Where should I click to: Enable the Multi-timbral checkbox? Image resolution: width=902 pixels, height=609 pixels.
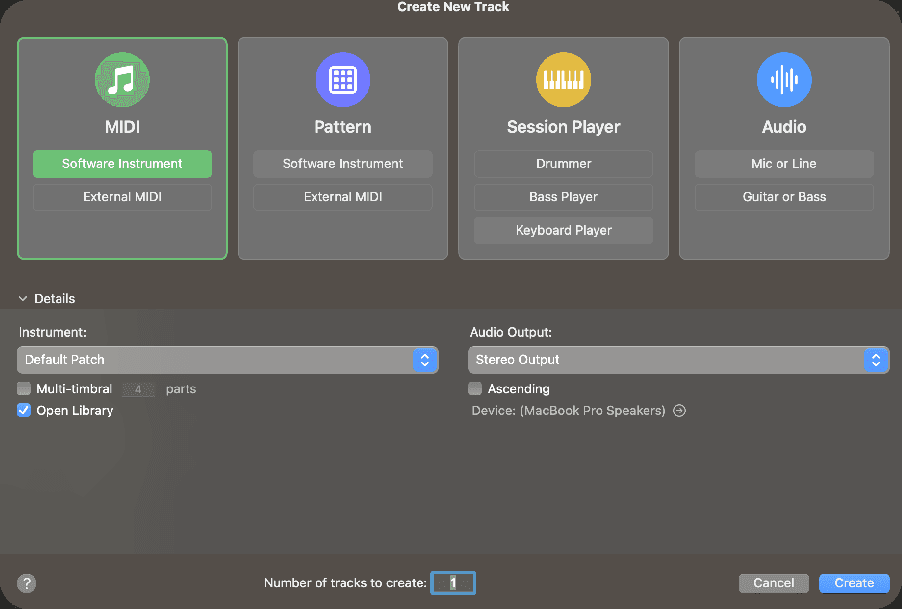24,389
